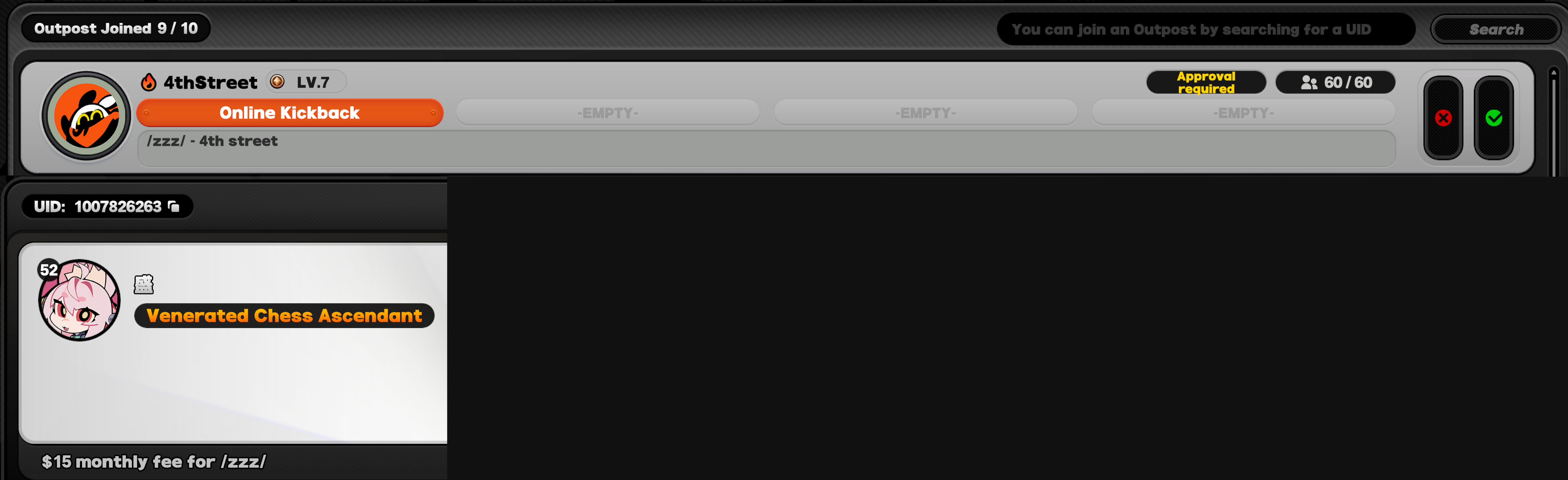This screenshot has height=480, width=1568.
Task: Click the Venerated Chess Ascendant title
Action: (x=284, y=316)
